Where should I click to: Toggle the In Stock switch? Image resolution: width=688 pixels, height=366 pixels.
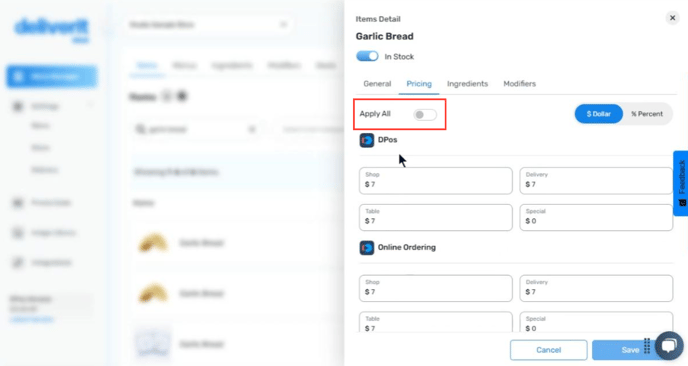click(367, 56)
